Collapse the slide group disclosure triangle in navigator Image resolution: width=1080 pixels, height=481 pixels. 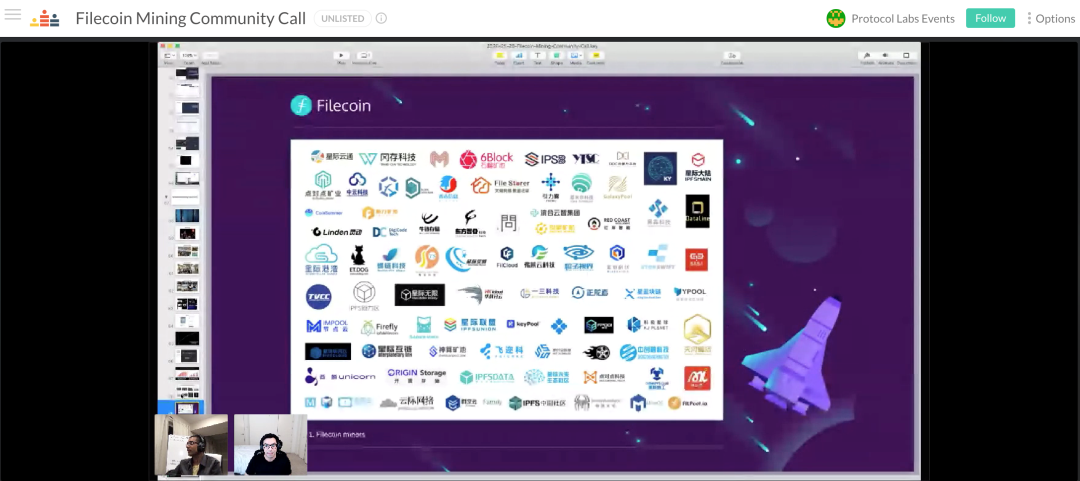pos(166,197)
